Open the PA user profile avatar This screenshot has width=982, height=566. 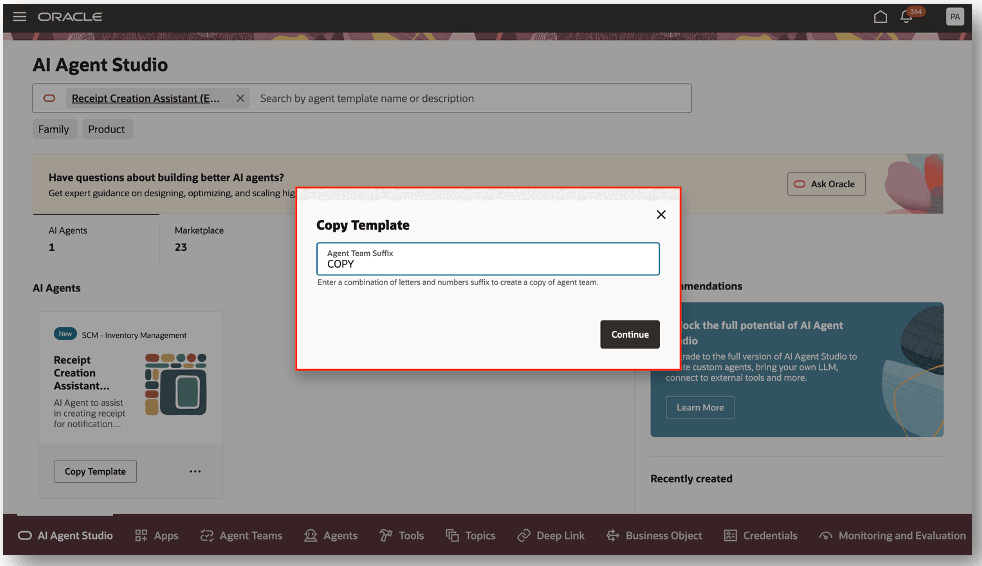[954, 17]
